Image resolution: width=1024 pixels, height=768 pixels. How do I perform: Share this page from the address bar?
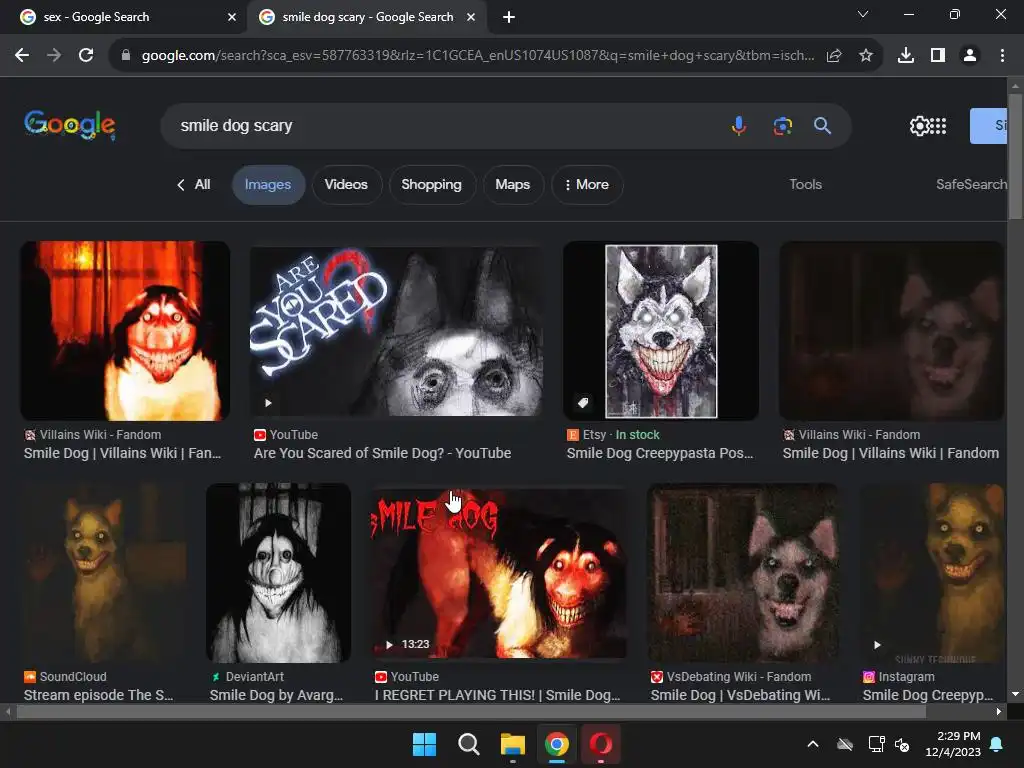point(834,56)
